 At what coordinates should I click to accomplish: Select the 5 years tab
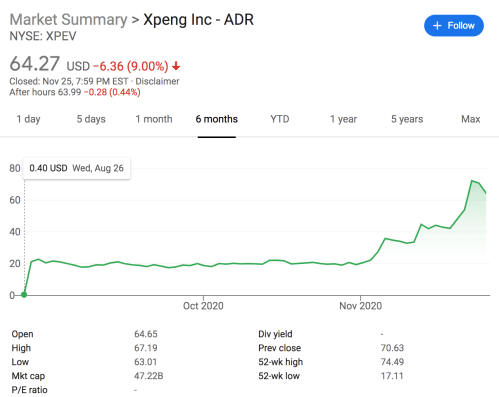click(407, 119)
